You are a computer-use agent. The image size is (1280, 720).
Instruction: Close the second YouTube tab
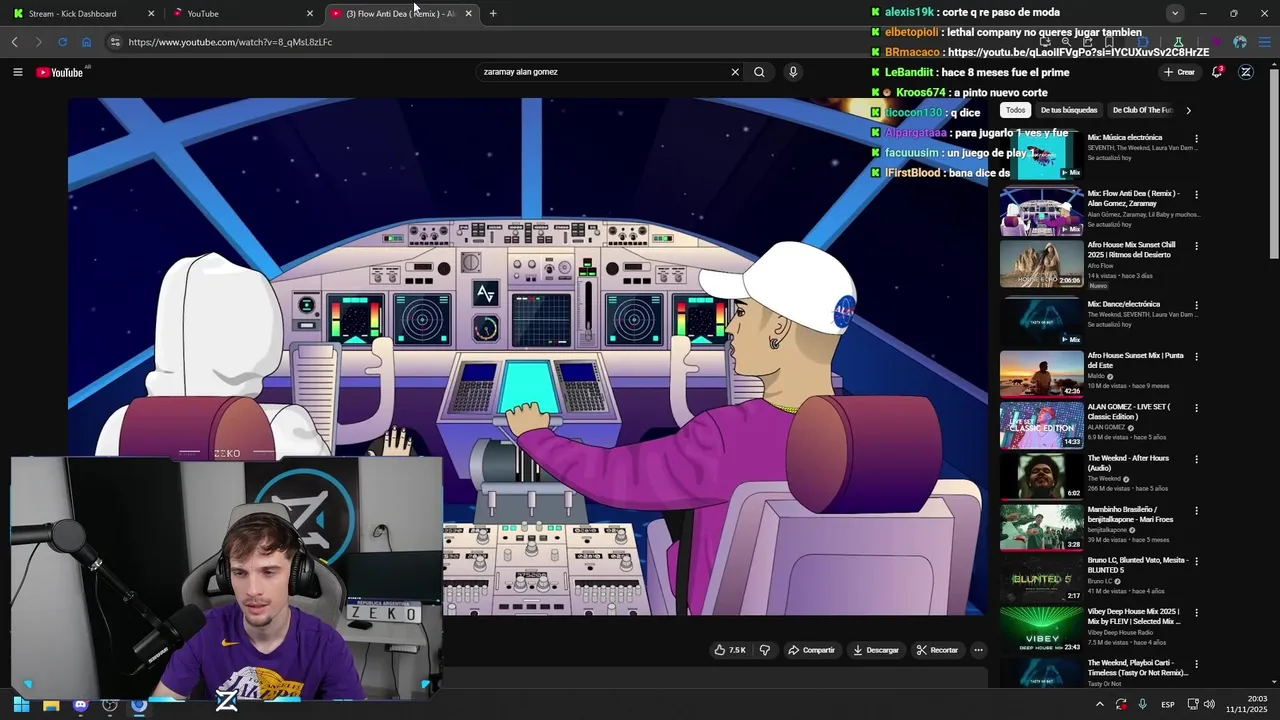click(310, 13)
